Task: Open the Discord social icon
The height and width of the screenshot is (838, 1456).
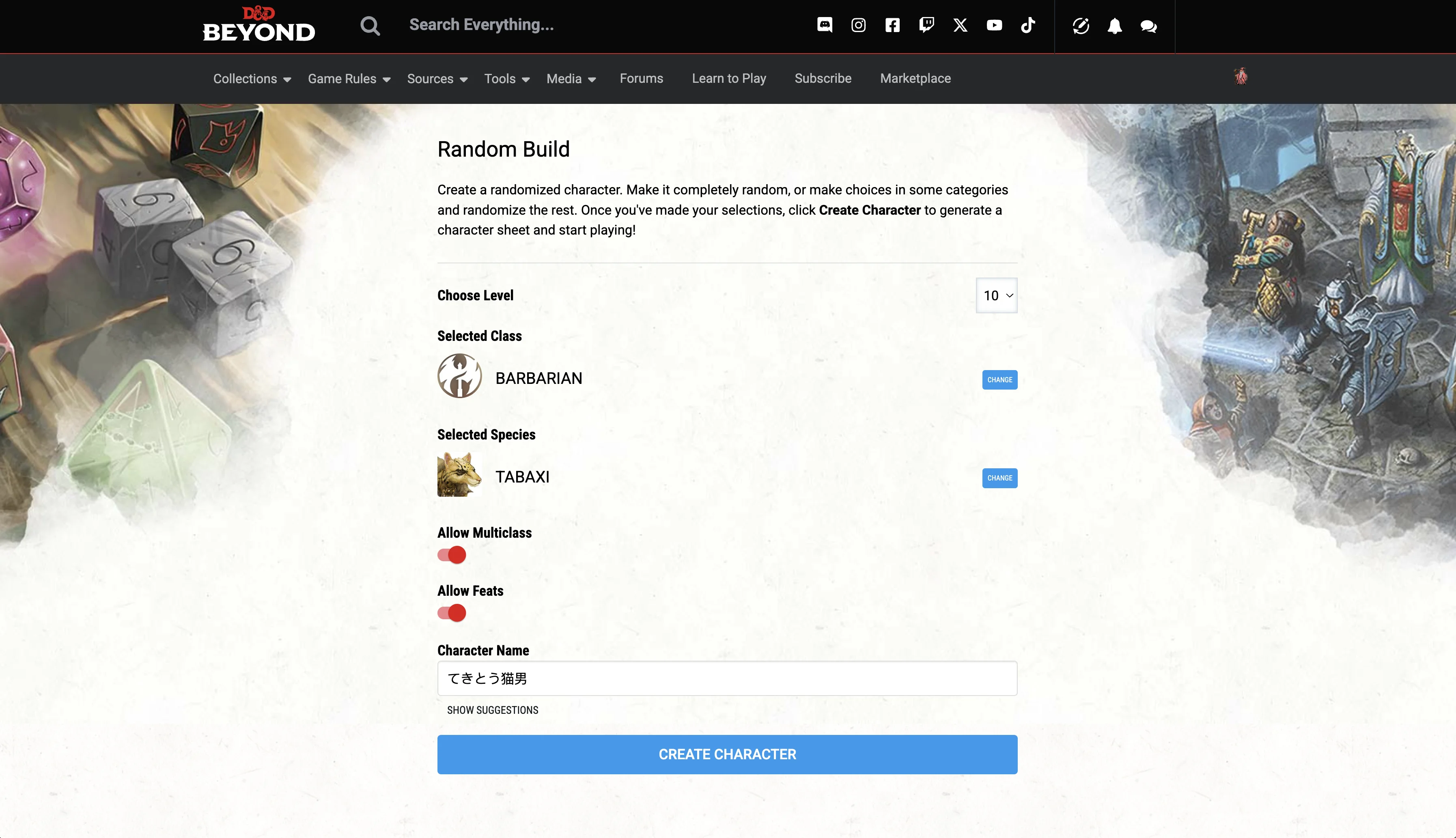Action: [x=825, y=25]
